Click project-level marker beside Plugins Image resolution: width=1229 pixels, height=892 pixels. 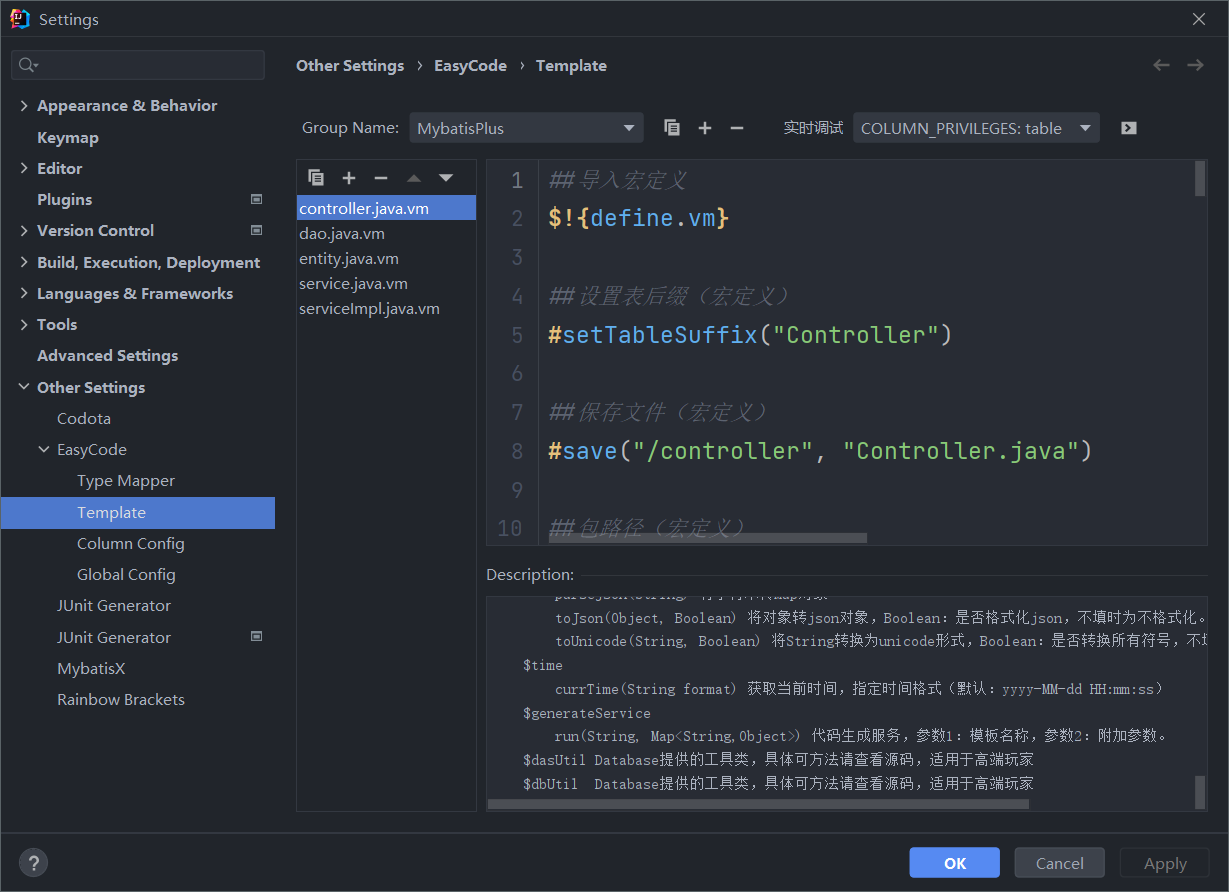tap(256, 199)
